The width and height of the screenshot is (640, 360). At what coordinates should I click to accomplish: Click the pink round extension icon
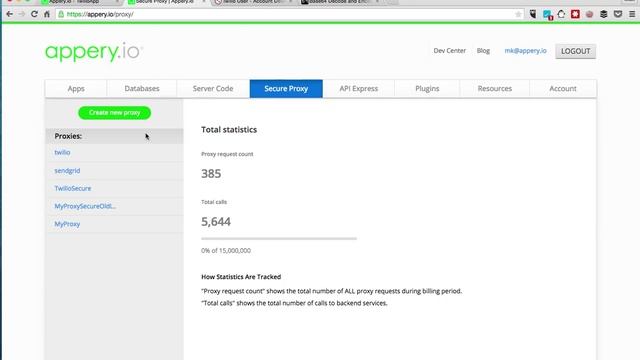coord(589,14)
